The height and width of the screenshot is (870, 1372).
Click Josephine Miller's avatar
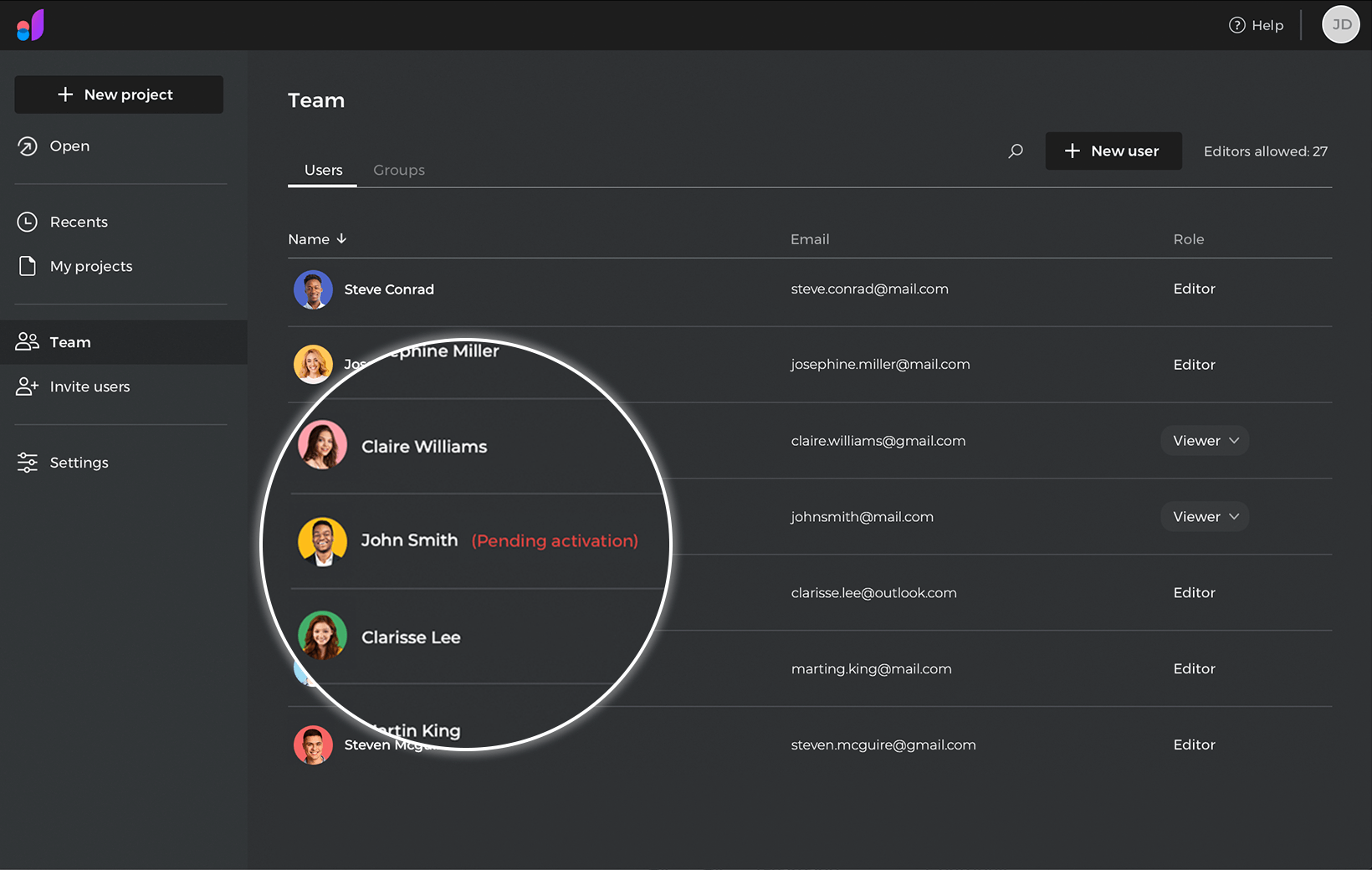pos(314,365)
